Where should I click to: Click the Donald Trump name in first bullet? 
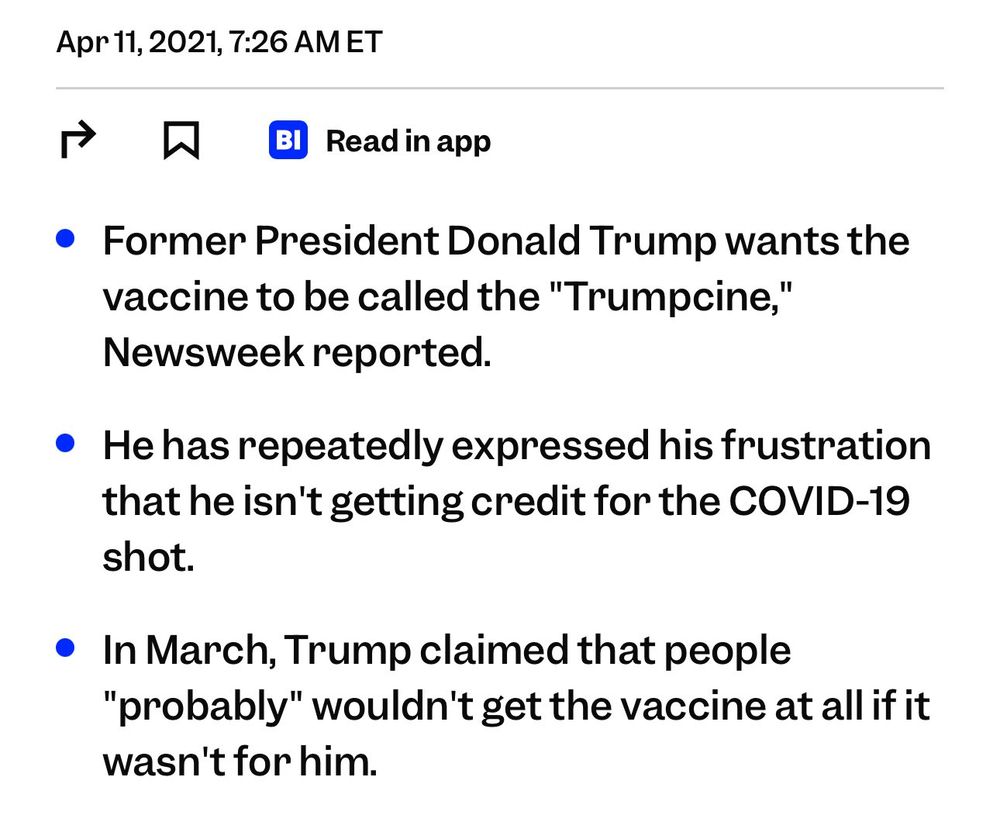[x=580, y=241]
